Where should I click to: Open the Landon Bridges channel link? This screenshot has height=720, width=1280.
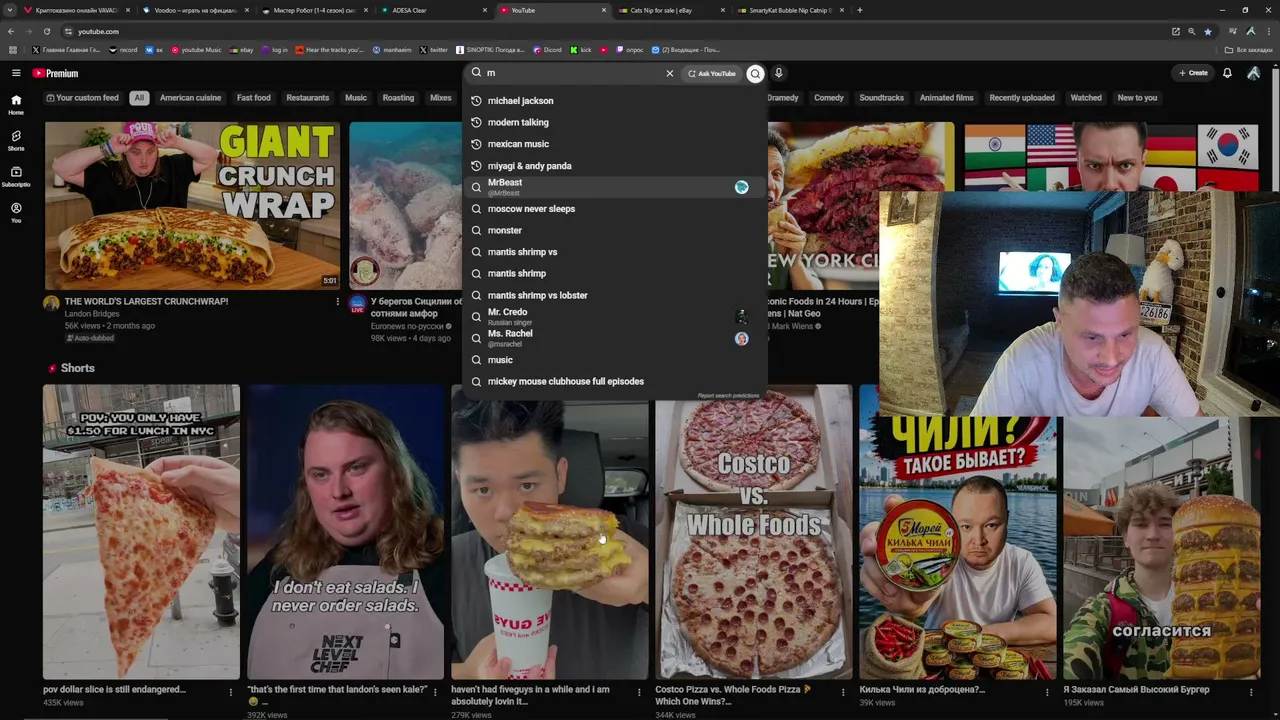[92, 314]
